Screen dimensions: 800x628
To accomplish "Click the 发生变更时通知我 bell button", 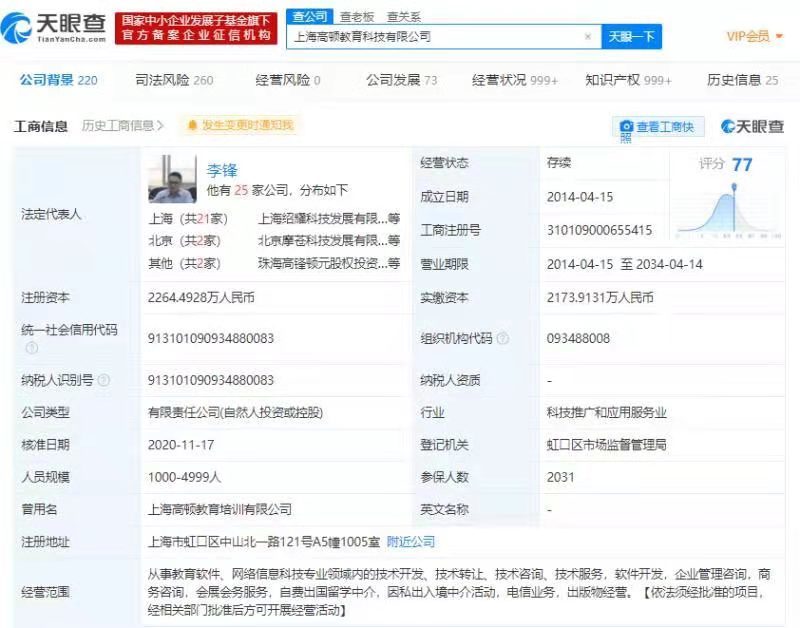I will pyautogui.click(x=239, y=125).
